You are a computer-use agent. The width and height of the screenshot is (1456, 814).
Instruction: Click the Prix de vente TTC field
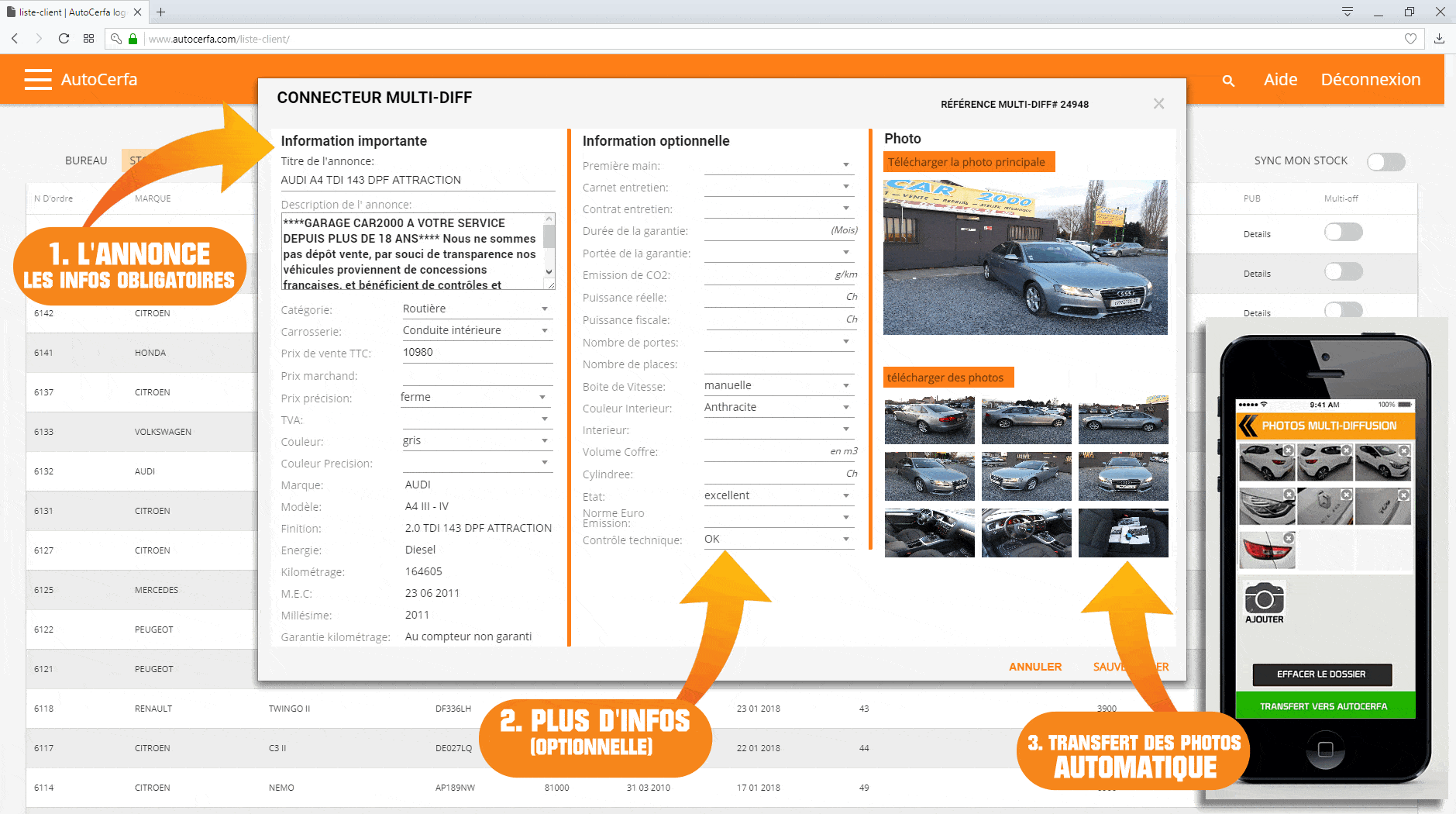click(x=477, y=352)
